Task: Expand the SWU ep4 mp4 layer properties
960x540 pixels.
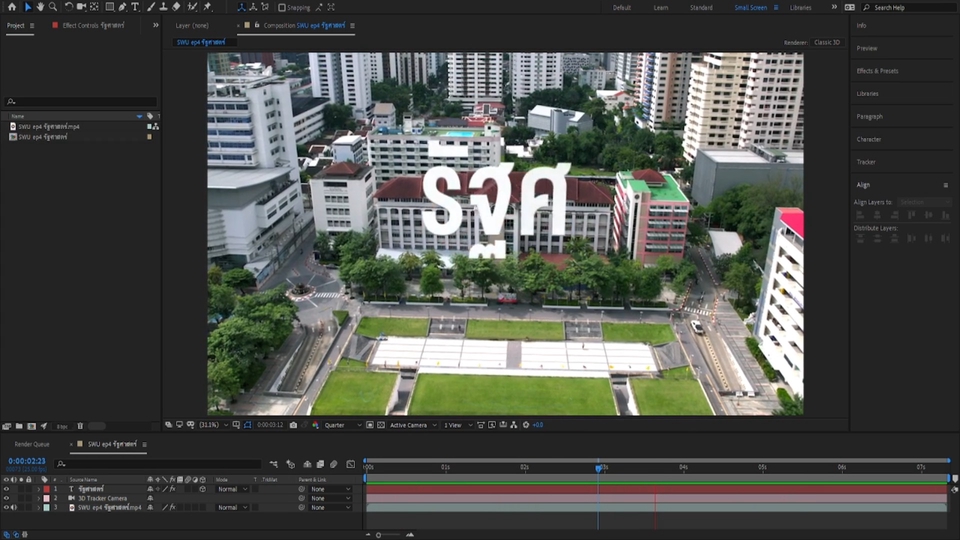Action: 39,508
